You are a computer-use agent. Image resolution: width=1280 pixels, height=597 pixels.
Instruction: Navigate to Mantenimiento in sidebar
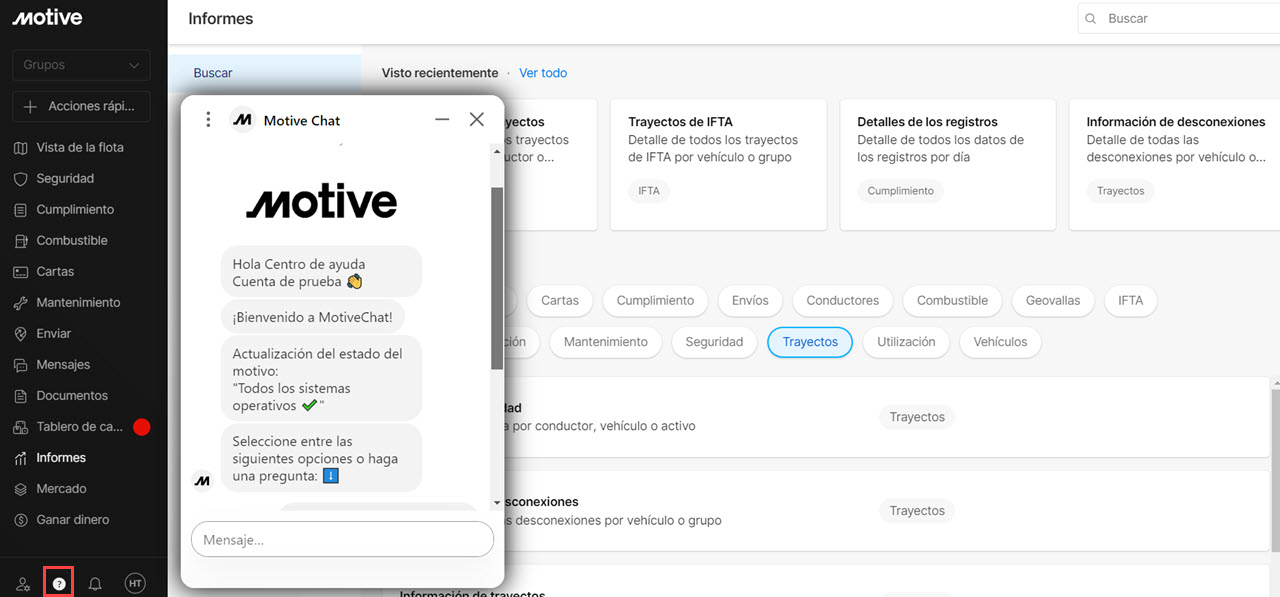point(78,302)
